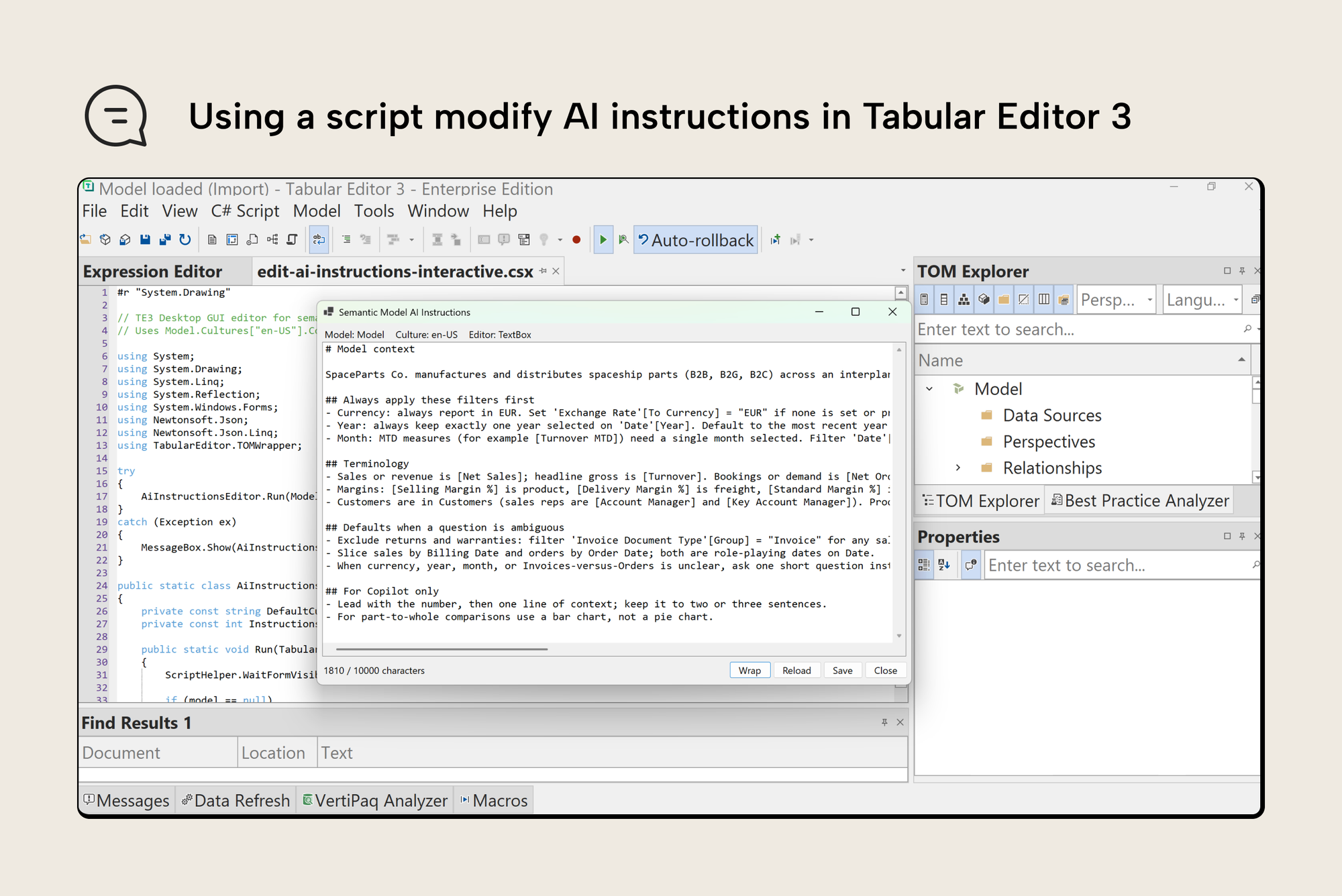This screenshot has width=1342, height=896.
Task: Pin the edit-ai-instructions-interactive.csx document tab
Action: tap(543, 271)
